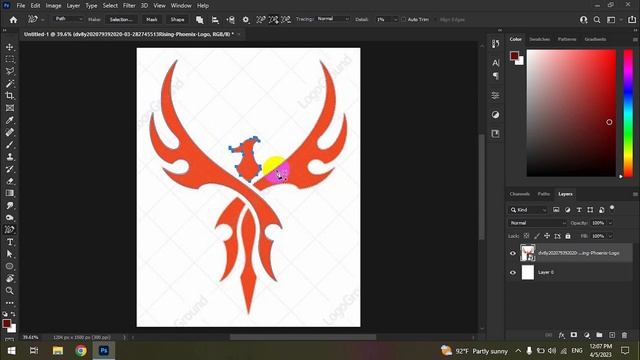Open the layer Kind filter dropdown
Image resolution: width=640 pixels, height=360 pixels.
tap(528, 210)
